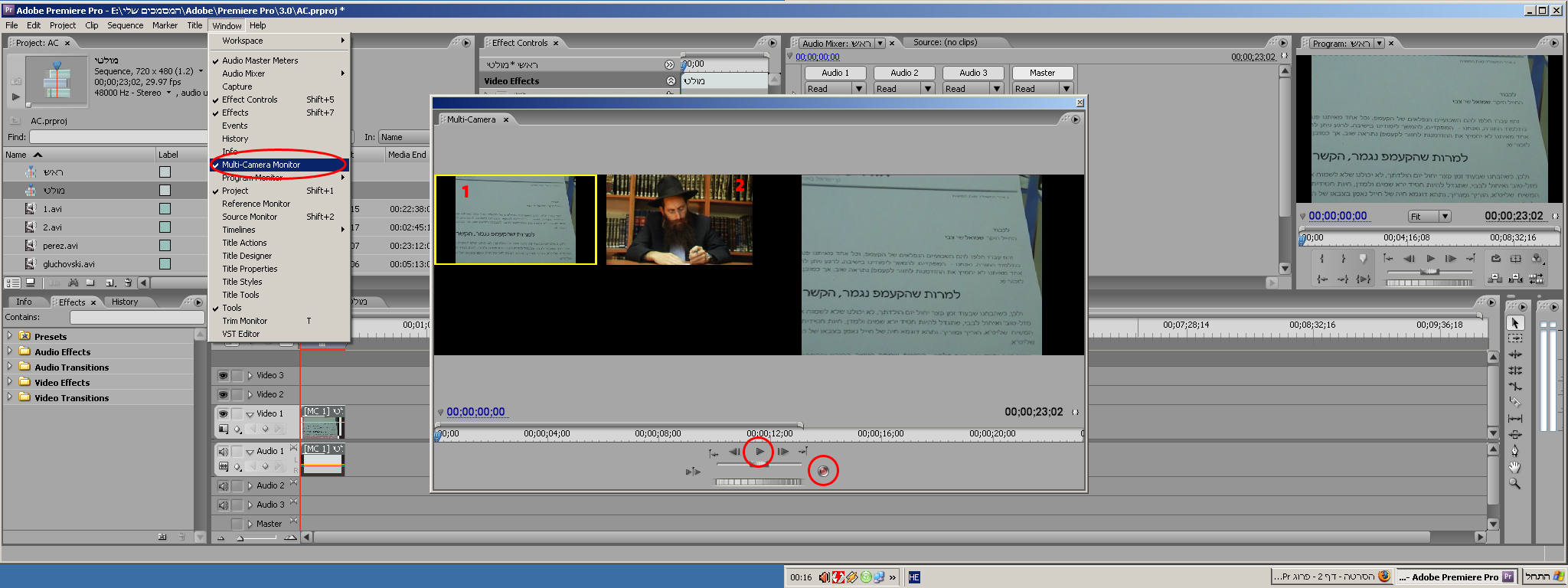Viewport: 1568px width, 588px height.
Task: Click the Multi-Camera record button
Action: pyautogui.click(x=823, y=471)
